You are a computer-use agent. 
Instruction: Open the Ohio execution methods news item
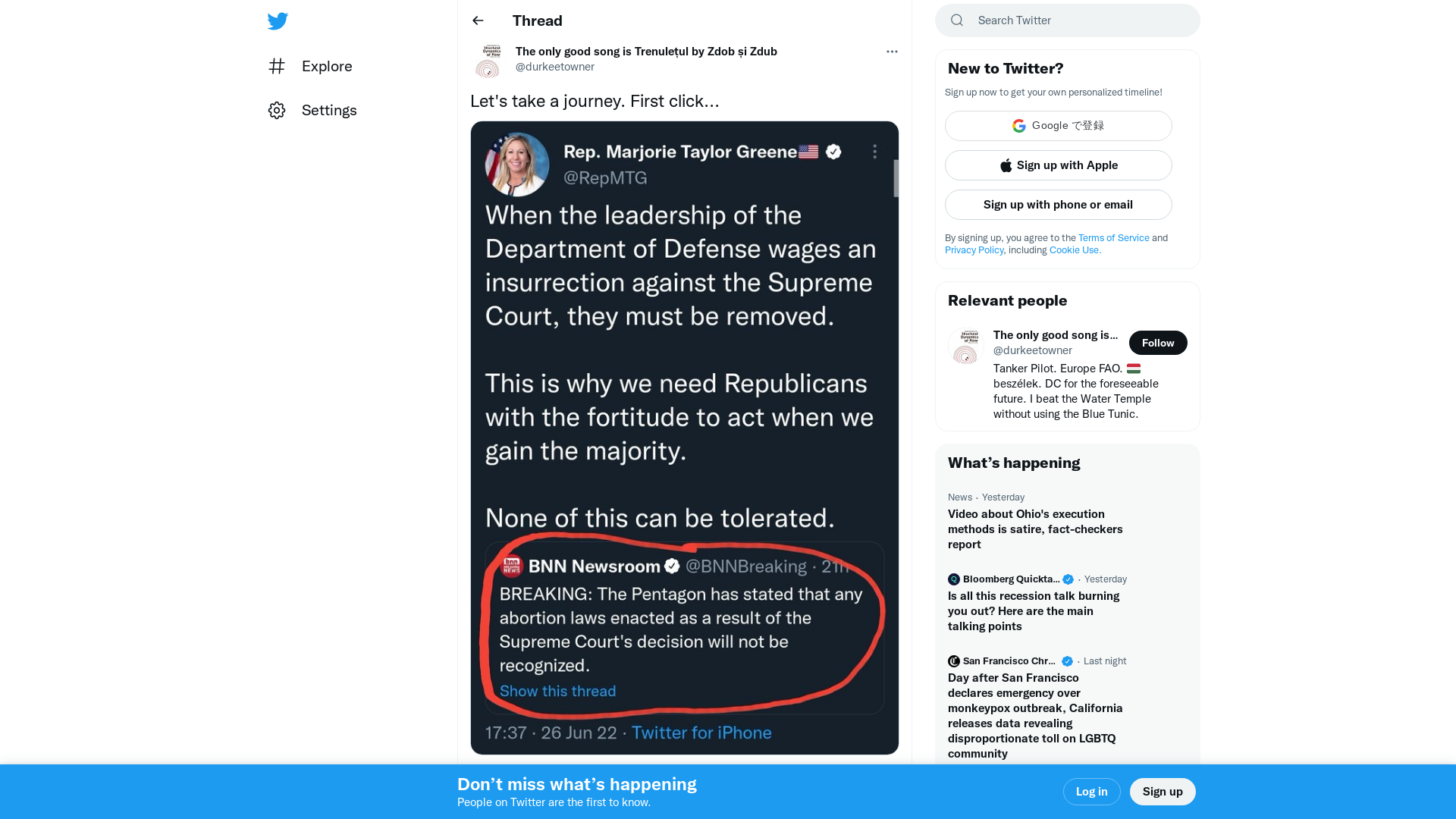point(1035,529)
